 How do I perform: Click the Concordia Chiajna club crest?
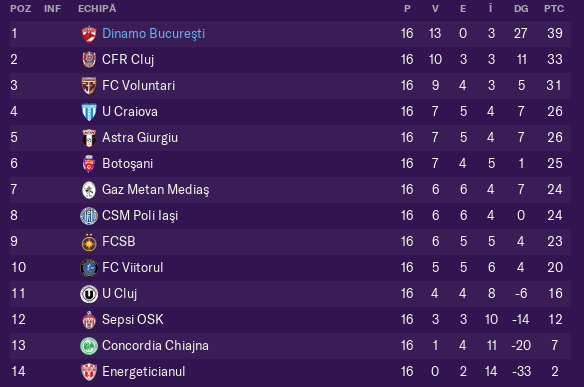[x=89, y=346]
